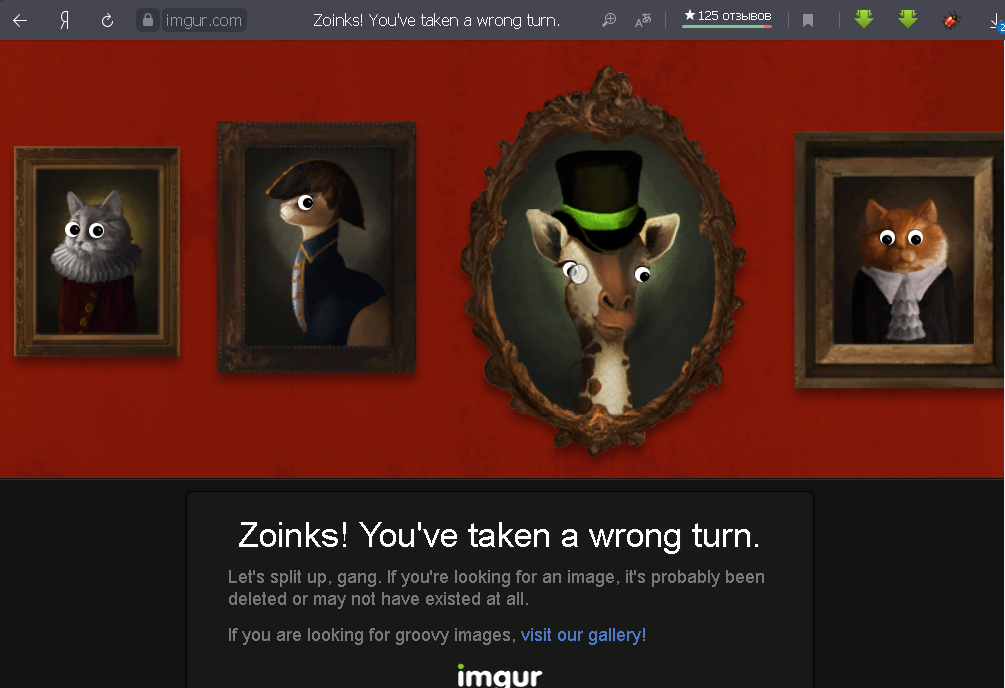The image size is (1005, 688).
Task: Open the red ladybug extension
Action: click(951, 21)
